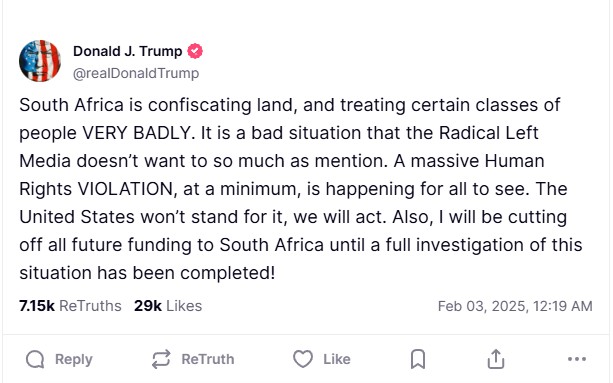The width and height of the screenshot is (613, 383).
Task: Click the Reply text label
Action: pyautogui.click(x=73, y=359)
